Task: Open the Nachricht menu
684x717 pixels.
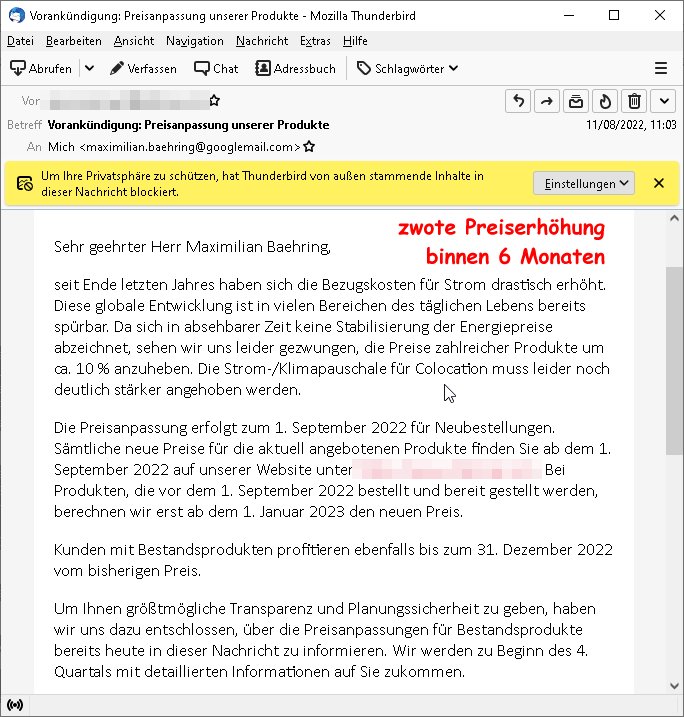Action: (262, 41)
